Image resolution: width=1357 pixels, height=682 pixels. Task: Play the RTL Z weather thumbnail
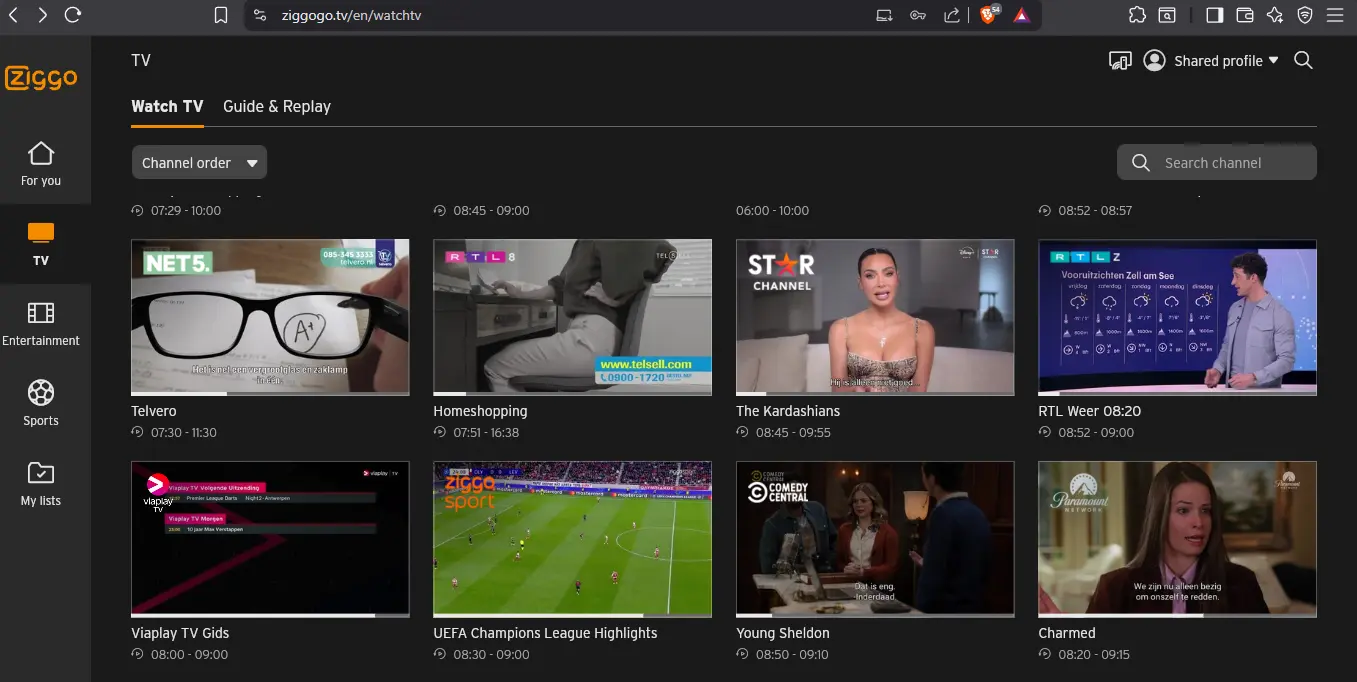click(1177, 317)
